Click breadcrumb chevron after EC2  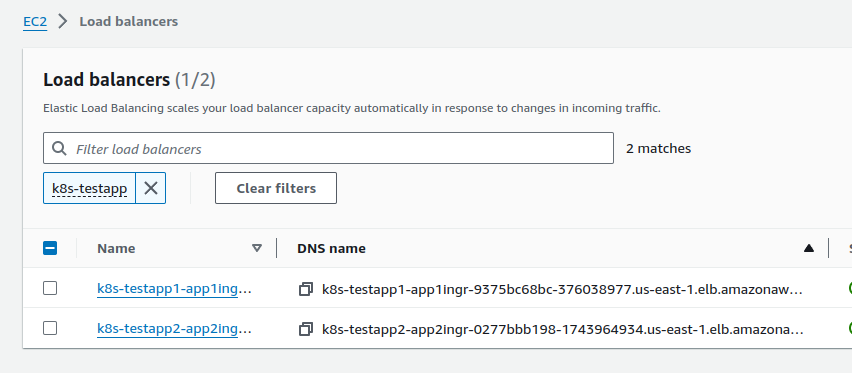pos(63,22)
